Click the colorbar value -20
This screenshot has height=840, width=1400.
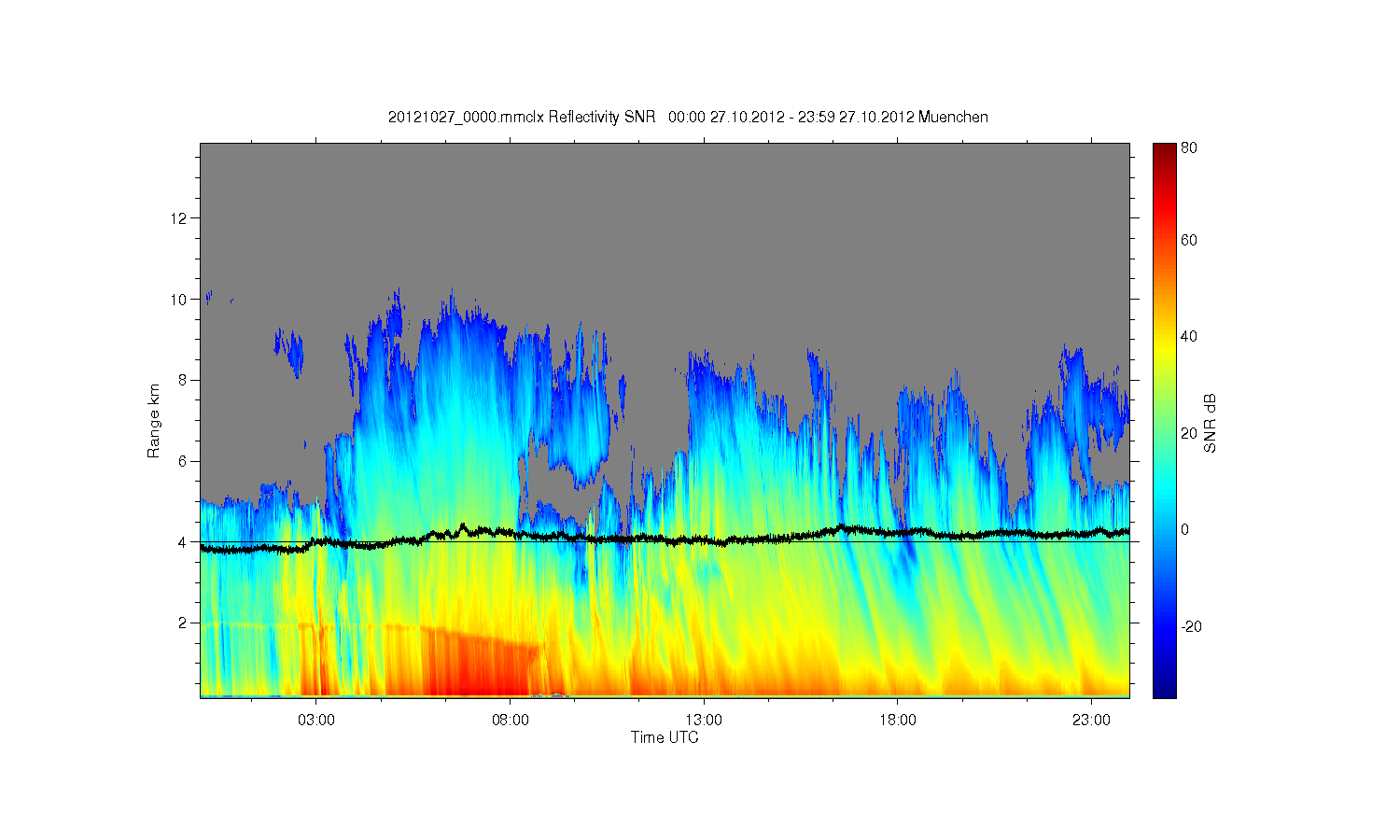point(1192,626)
